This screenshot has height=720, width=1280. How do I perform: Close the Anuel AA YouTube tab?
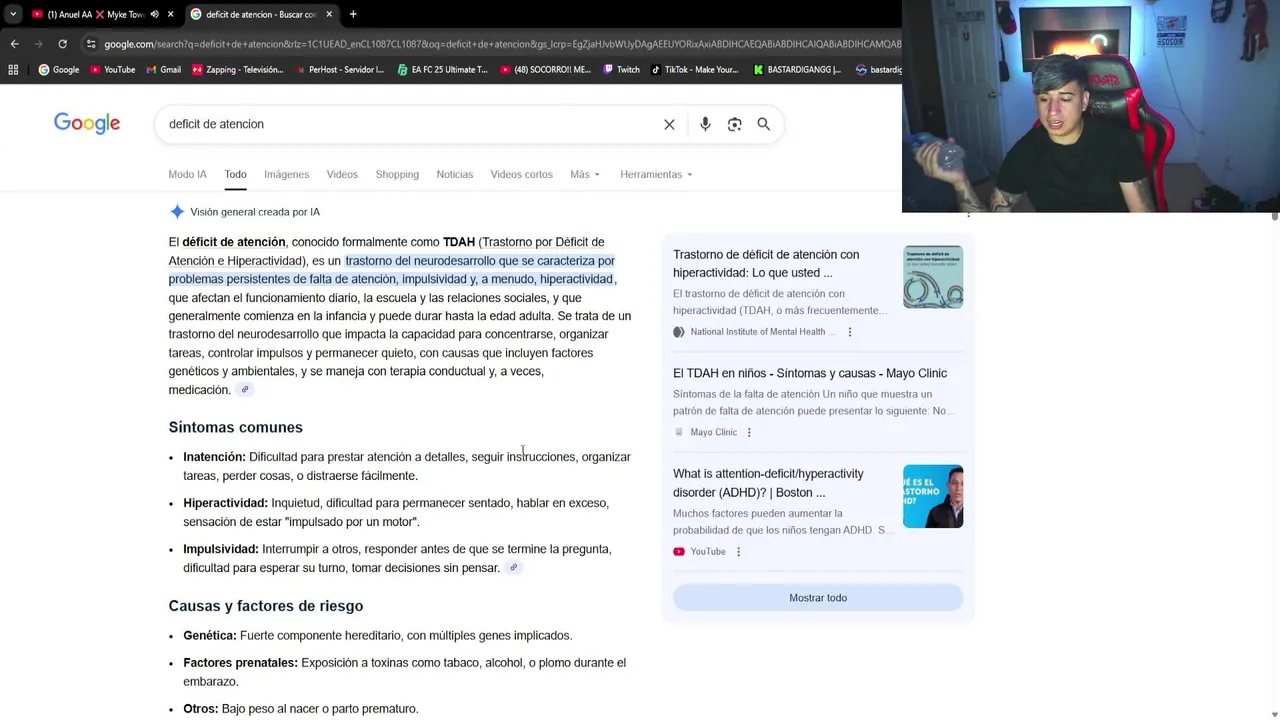pos(171,14)
